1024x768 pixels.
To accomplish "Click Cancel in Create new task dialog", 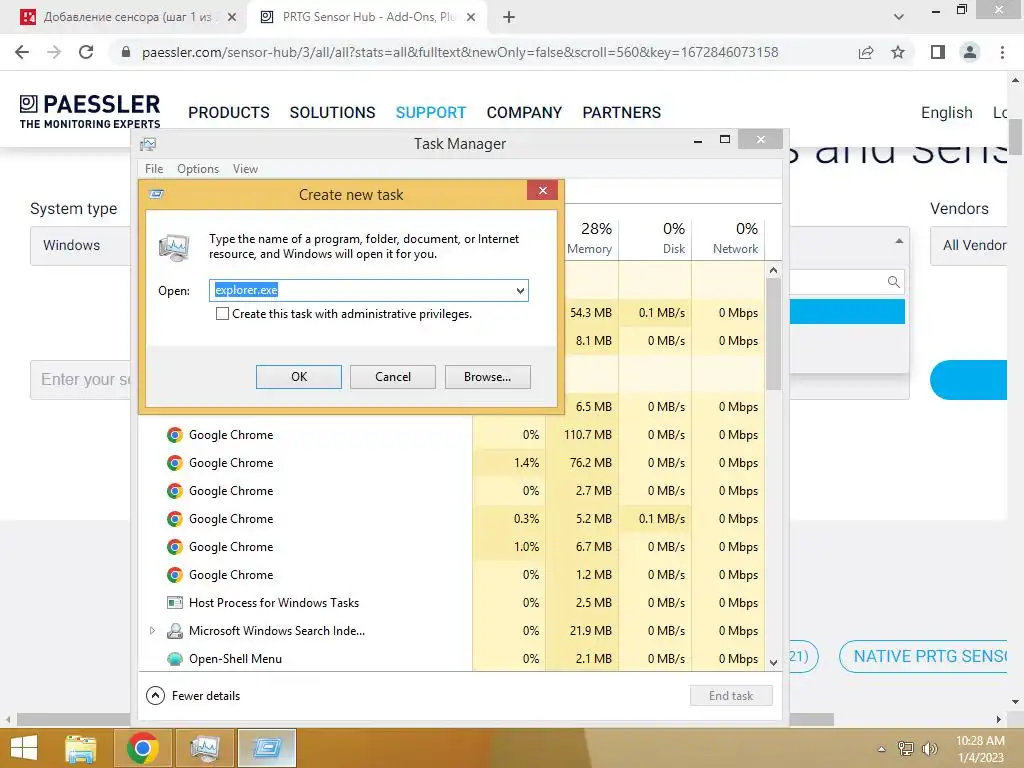I will 392,377.
